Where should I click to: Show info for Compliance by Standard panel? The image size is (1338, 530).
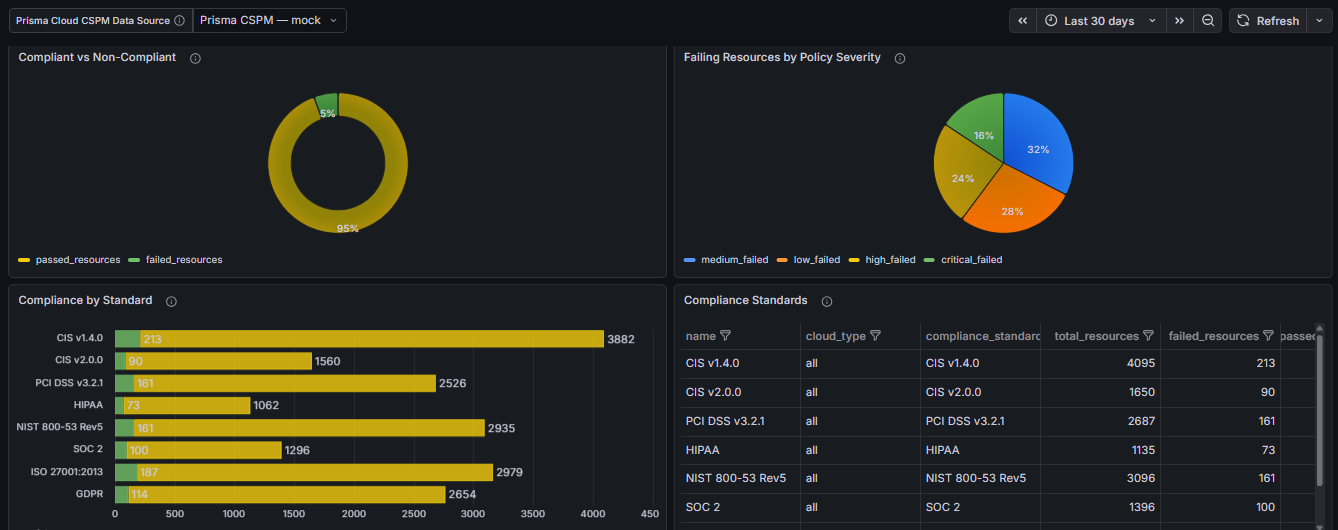pyautogui.click(x=171, y=301)
